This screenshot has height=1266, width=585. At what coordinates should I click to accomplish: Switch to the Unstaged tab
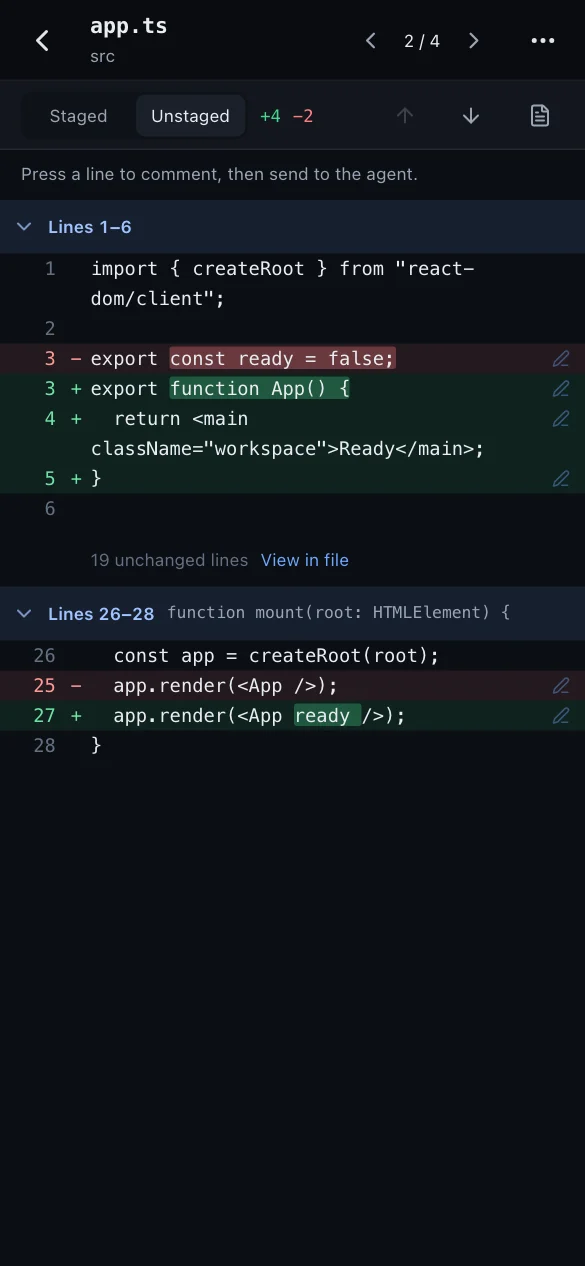[190, 116]
